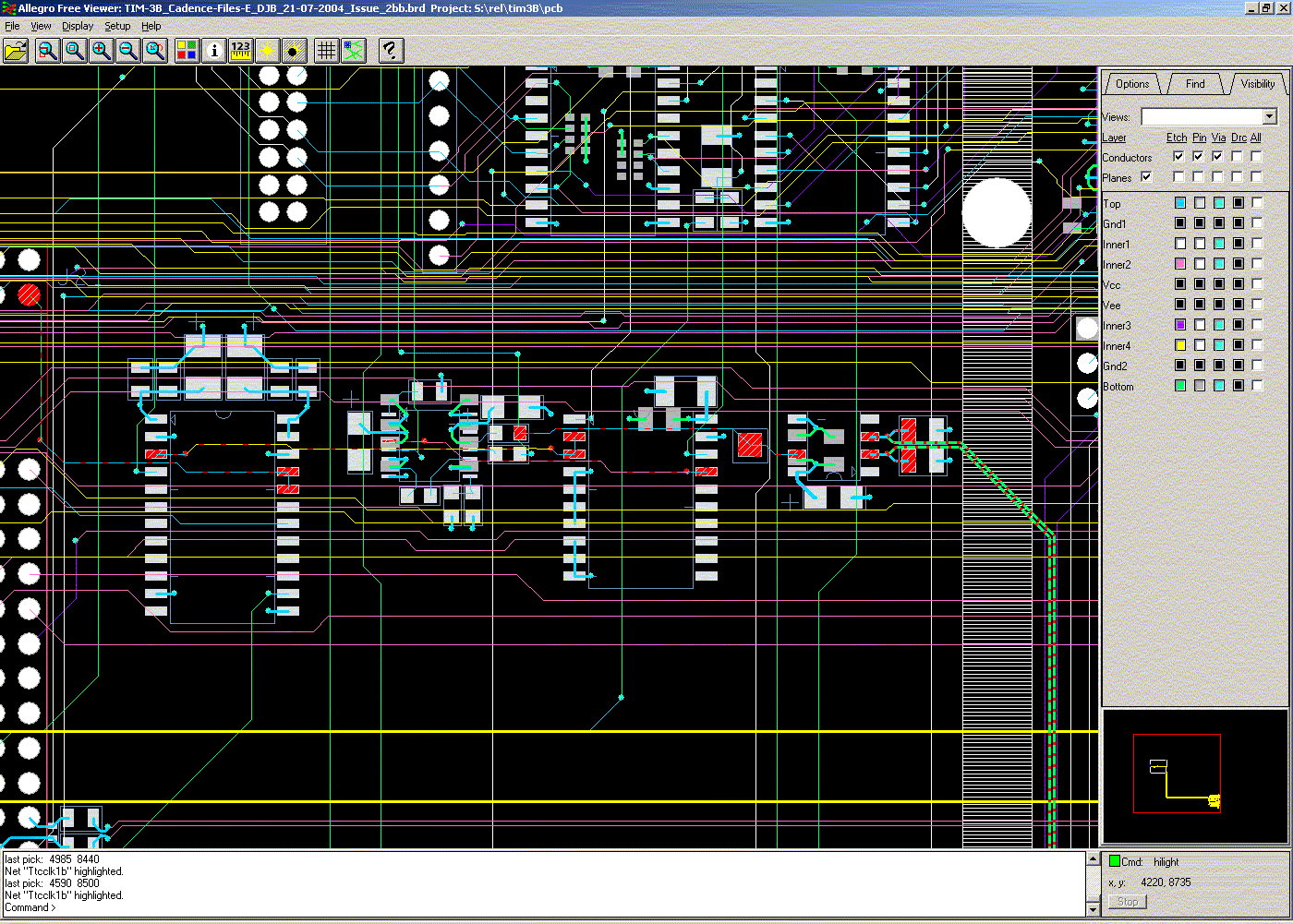
Task: Check Conductors Drc checkbox
Action: (1237, 157)
